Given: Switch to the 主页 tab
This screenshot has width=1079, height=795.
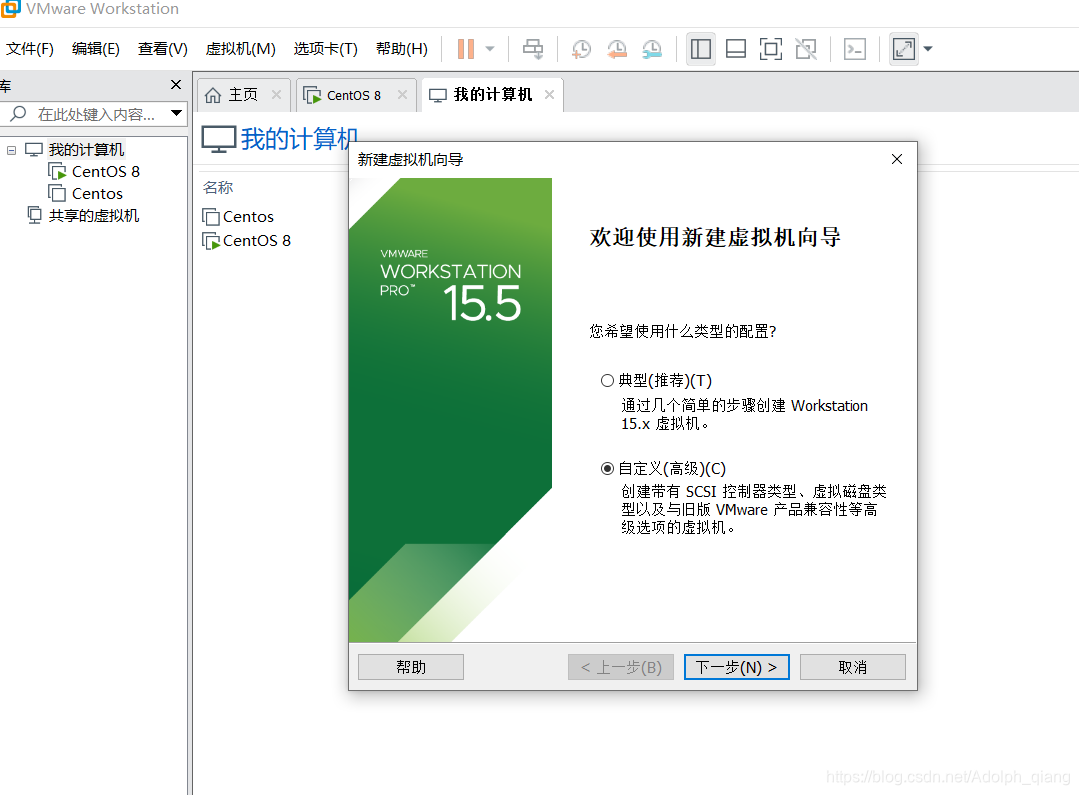Looking at the screenshot, I should tap(242, 95).
